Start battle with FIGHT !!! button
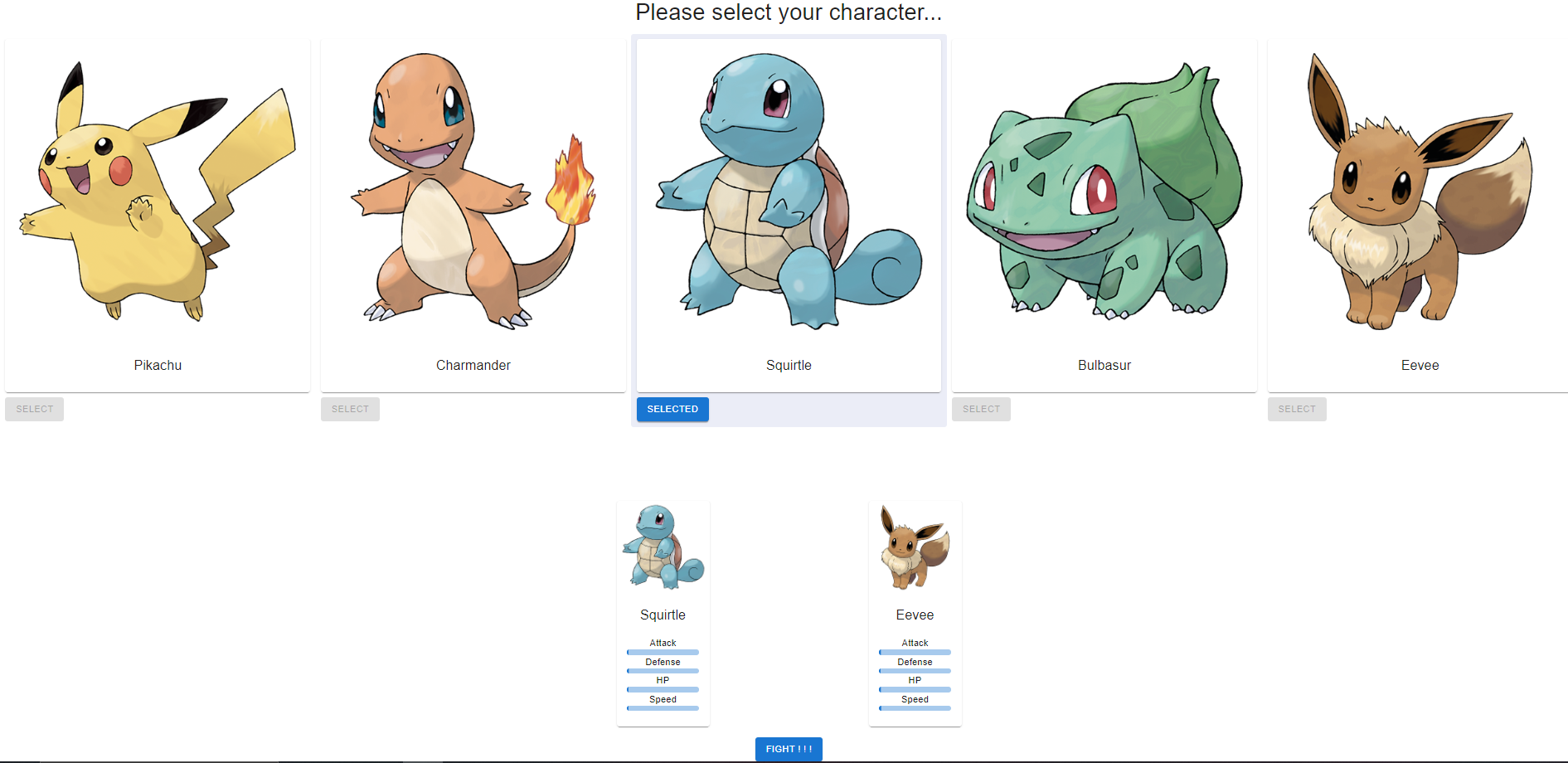Image resolution: width=1568 pixels, height=763 pixels. pyautogui.click(x=789, y=749)
